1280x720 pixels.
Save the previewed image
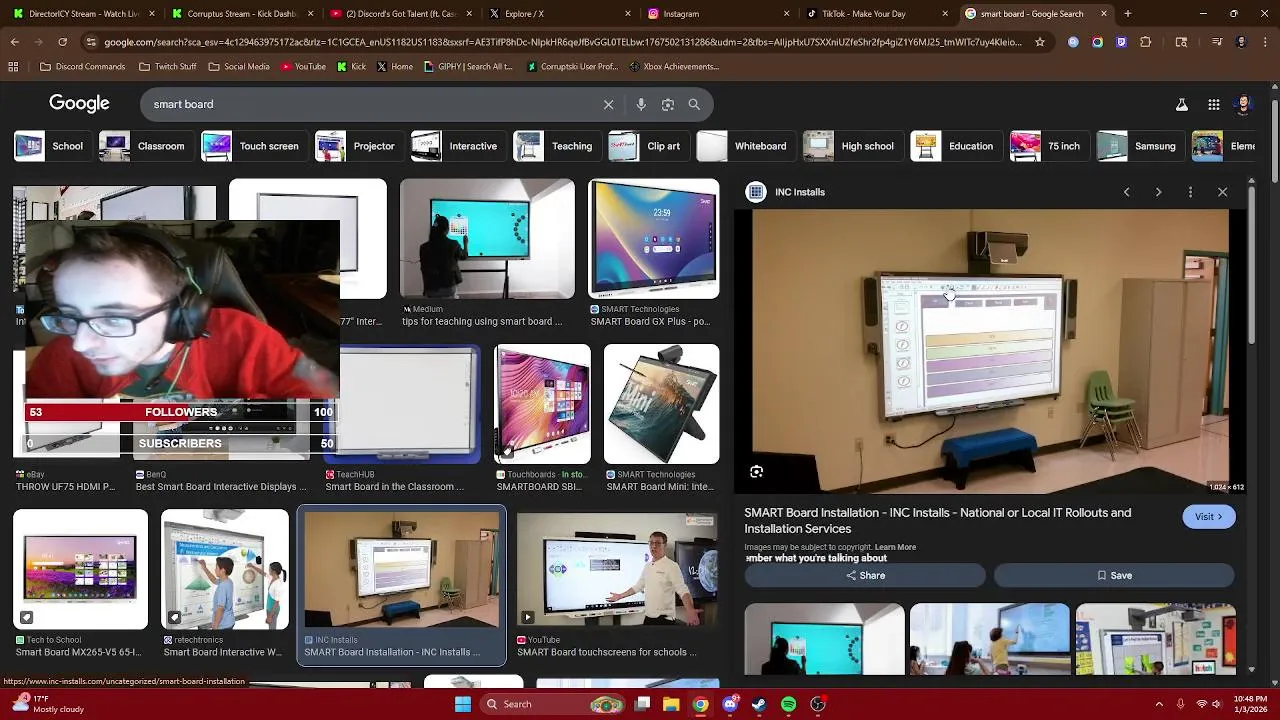[1114, 576]
